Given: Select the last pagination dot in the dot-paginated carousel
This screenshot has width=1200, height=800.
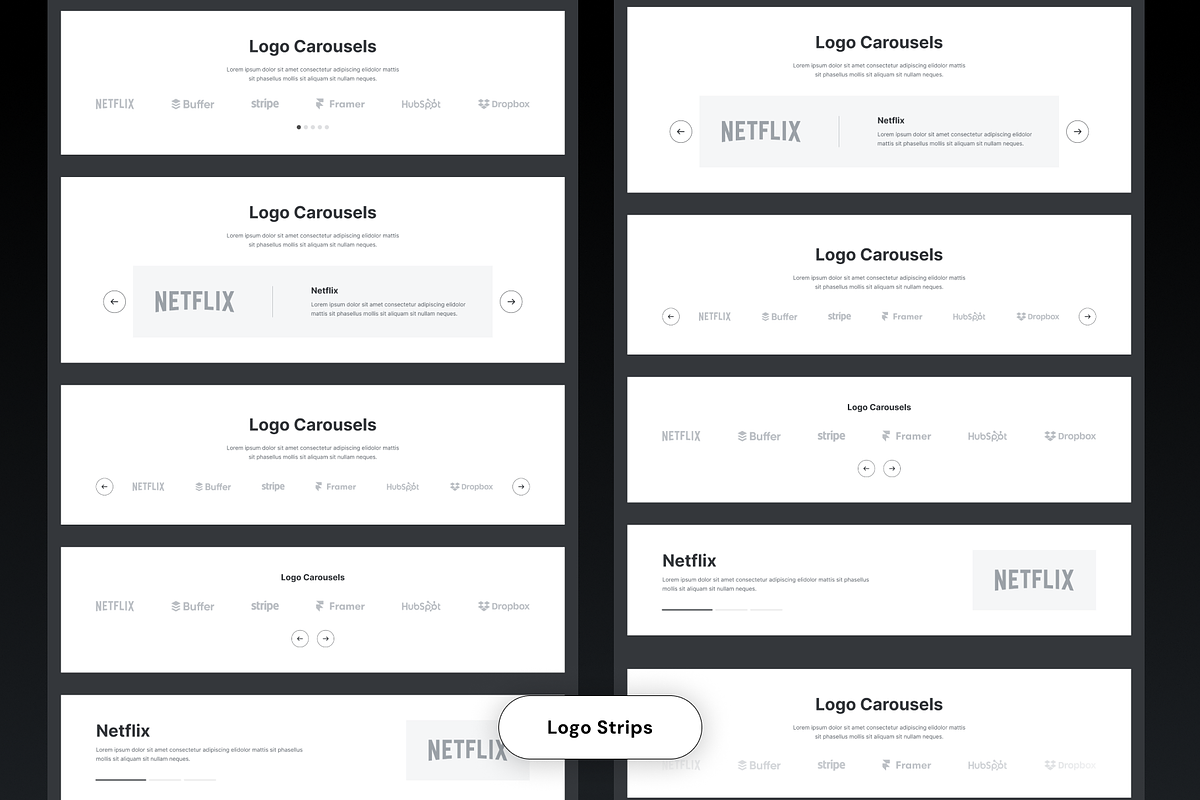Looking at the screenshot, I should pos(326,127).
